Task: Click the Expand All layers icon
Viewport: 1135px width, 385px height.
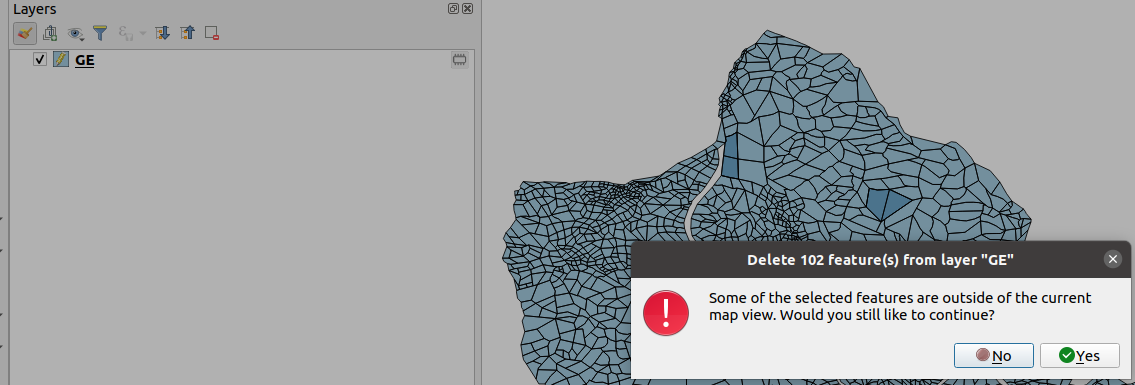Action: click(163, 33)
